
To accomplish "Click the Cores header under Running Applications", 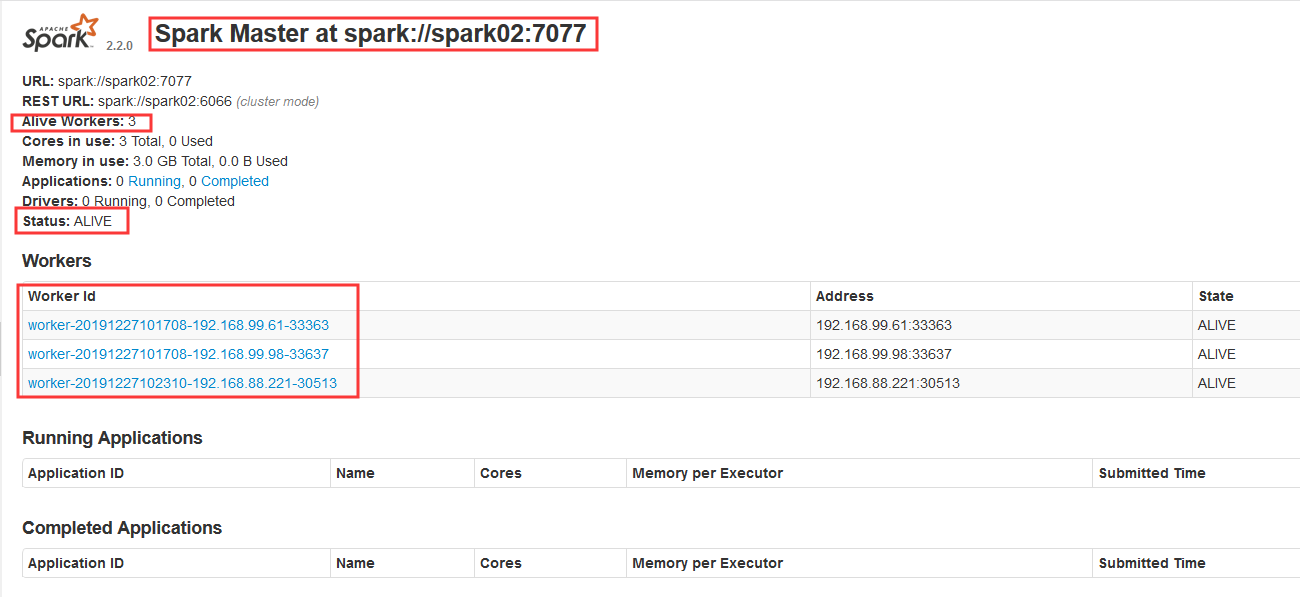I will point(502,472).
